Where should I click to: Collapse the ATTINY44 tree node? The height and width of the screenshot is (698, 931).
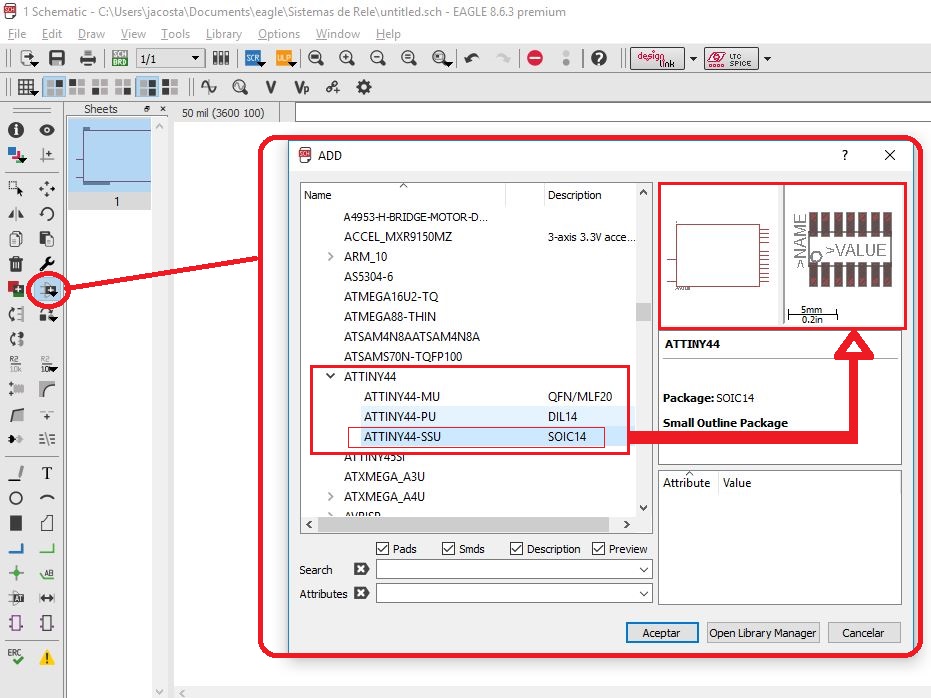331,377
